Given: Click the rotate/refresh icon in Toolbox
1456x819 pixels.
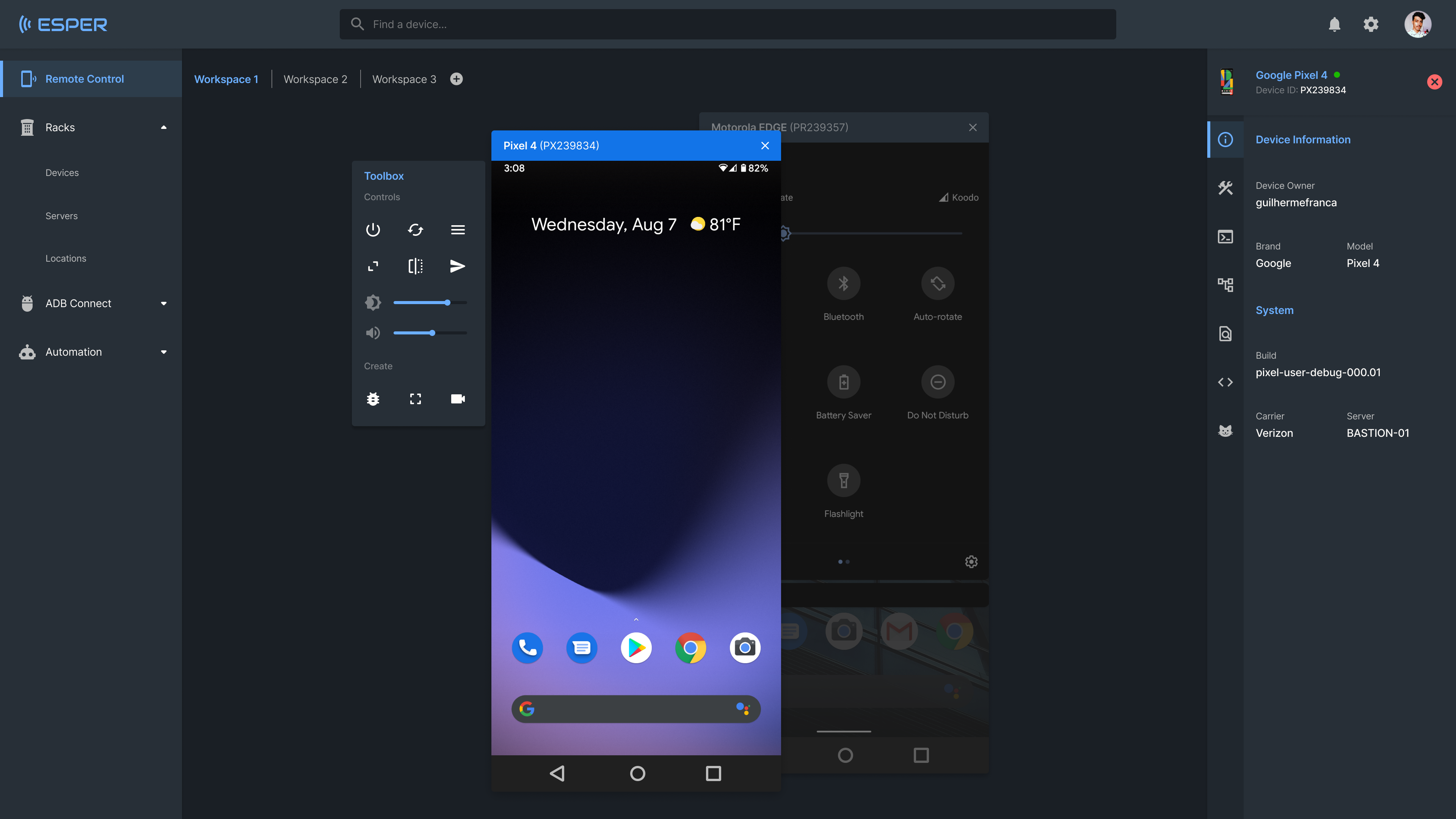Looking at the screenshot, I should click(416, 230).
